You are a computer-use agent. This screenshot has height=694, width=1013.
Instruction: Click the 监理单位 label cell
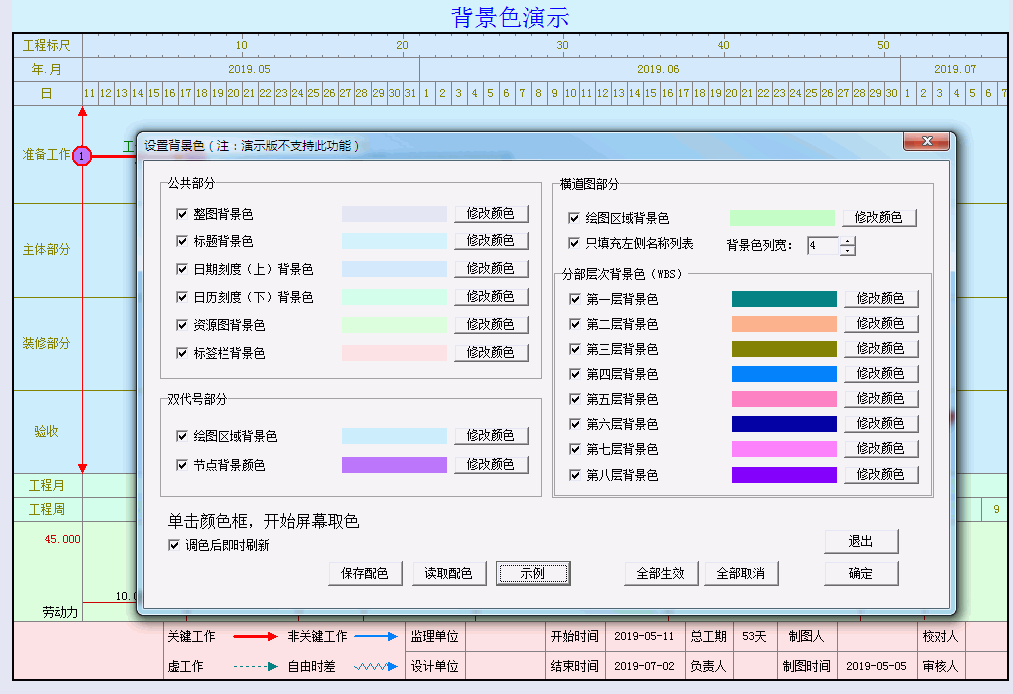point(435,636)
